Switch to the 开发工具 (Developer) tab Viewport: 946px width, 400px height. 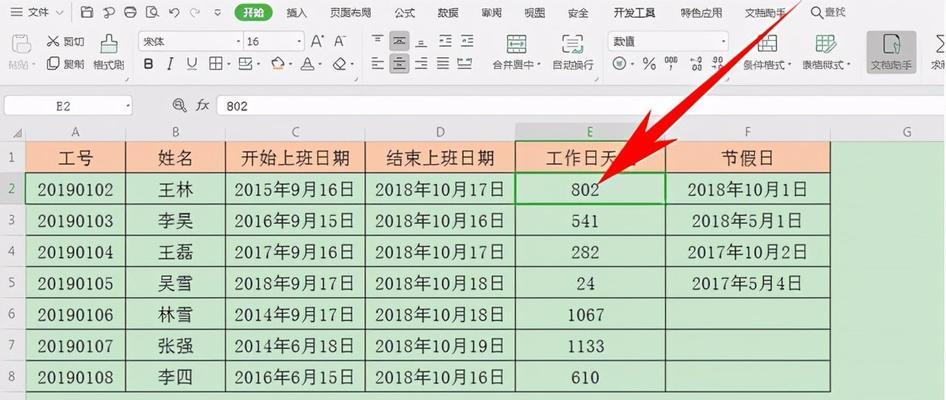click(634, 12)
